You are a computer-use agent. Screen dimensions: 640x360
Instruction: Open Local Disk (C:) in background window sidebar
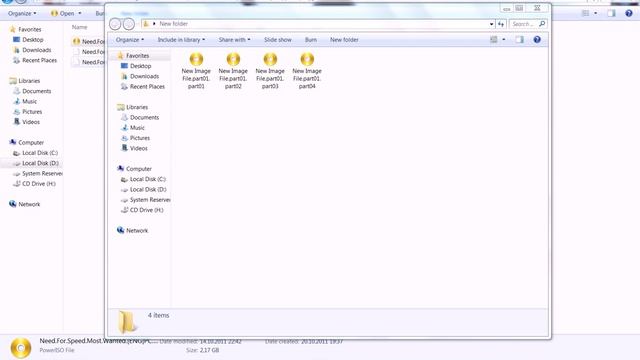pyautogui.click(x=36, y=153)
